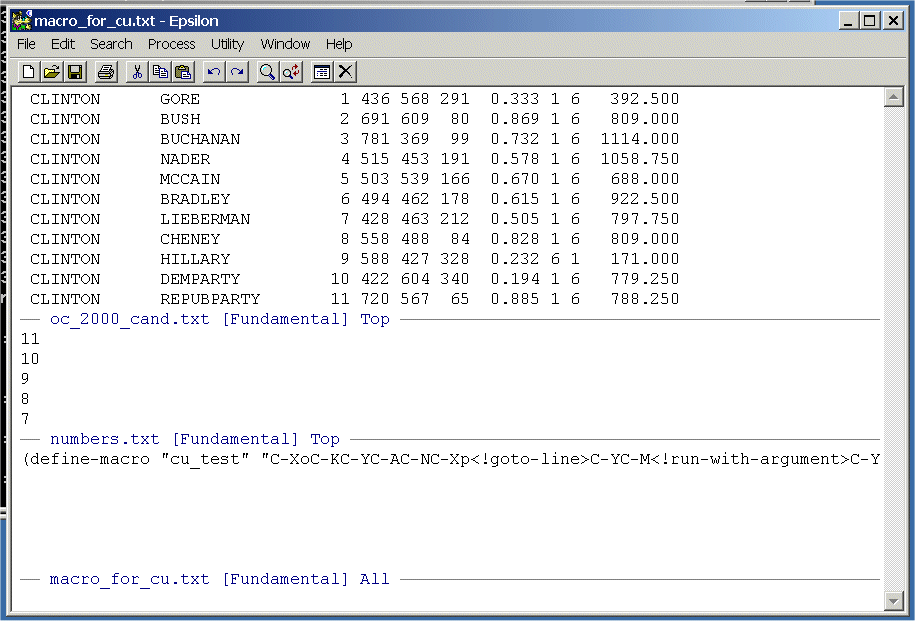The image size is (915, 621).
Task: Click the Copy toolbar icon
Action: pos(160,71)
